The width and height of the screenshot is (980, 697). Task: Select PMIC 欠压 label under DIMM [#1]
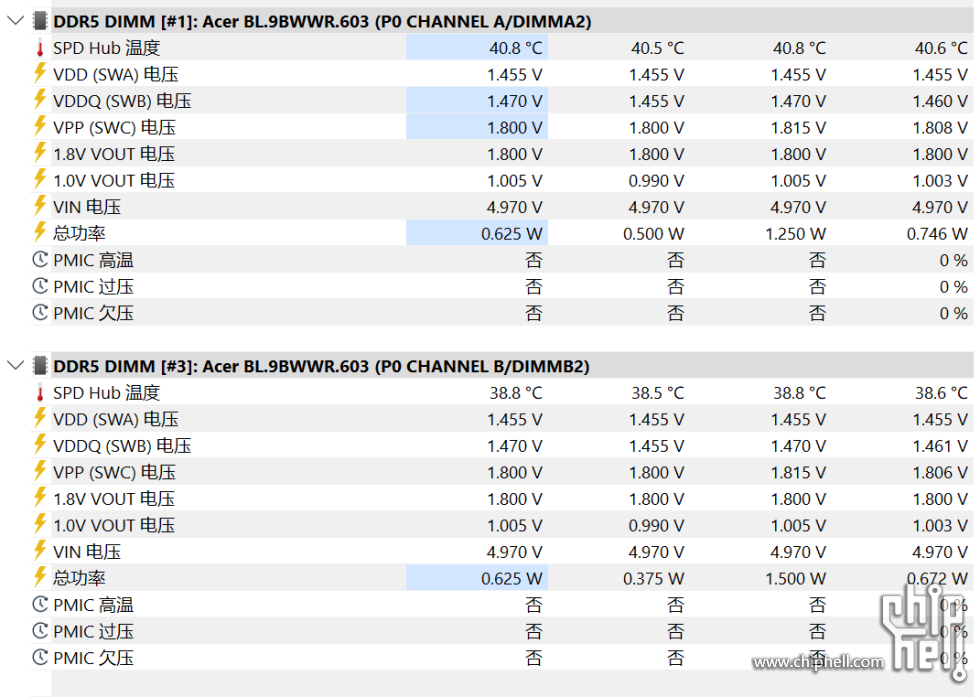(x=93, y=313)
